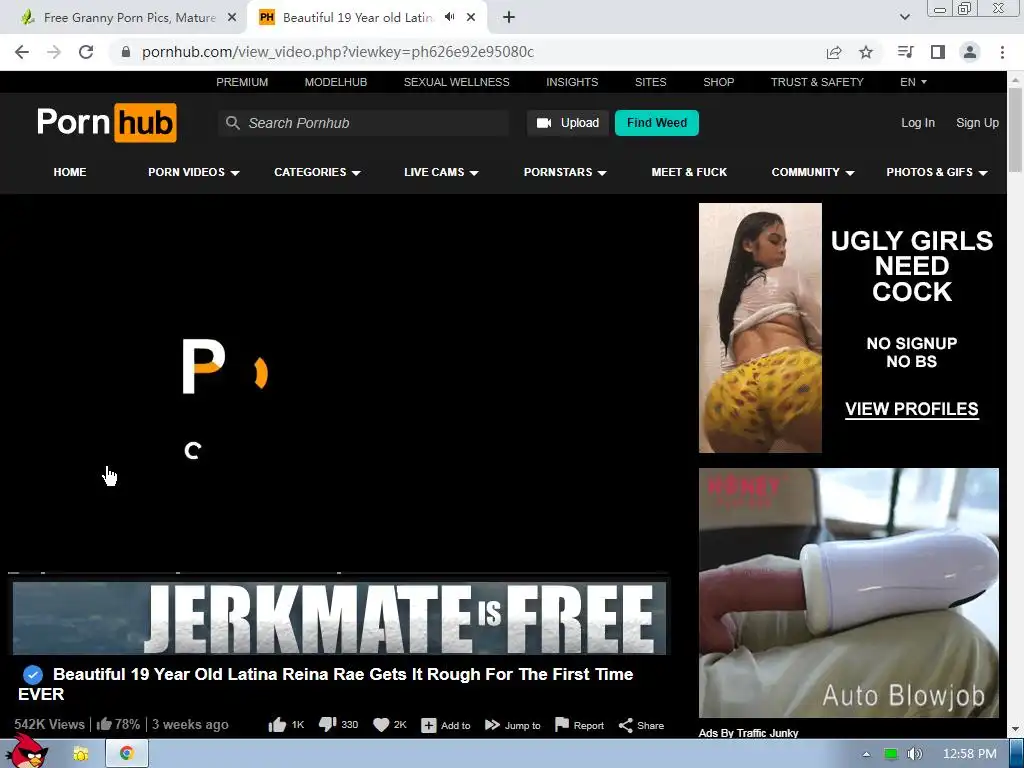The width and height of the screenshot is (1024, 768).
Task: Click into the site search field
Action: tap(363, 123)
